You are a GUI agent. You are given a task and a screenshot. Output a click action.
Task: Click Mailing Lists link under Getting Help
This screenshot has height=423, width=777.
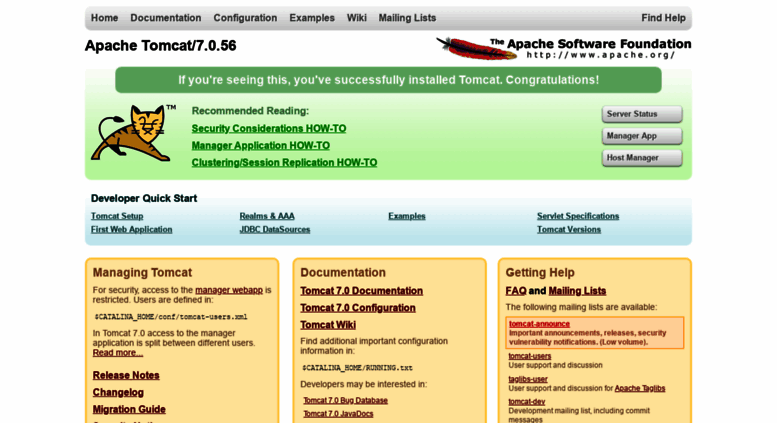click(577, 291)
